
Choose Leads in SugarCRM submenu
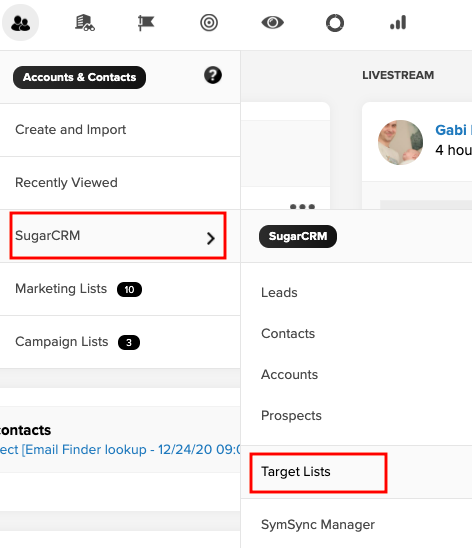pyautogui.click(x=279, y=293)
